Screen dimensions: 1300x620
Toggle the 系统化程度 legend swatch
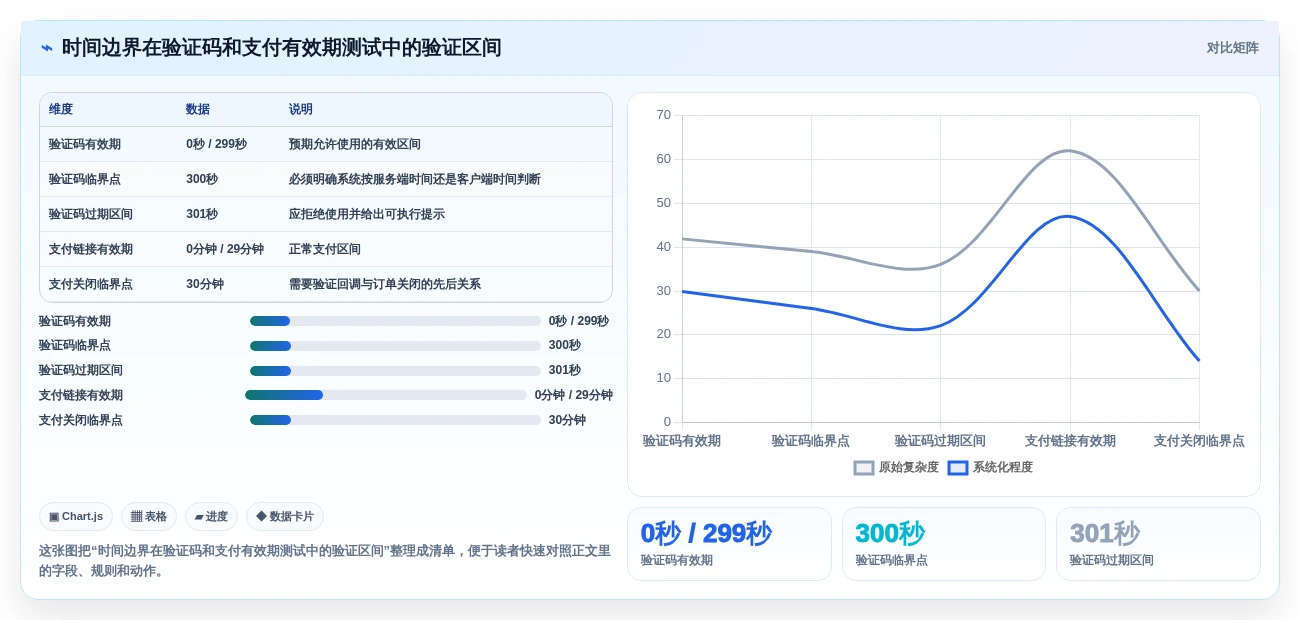click(x=958, y=468)
